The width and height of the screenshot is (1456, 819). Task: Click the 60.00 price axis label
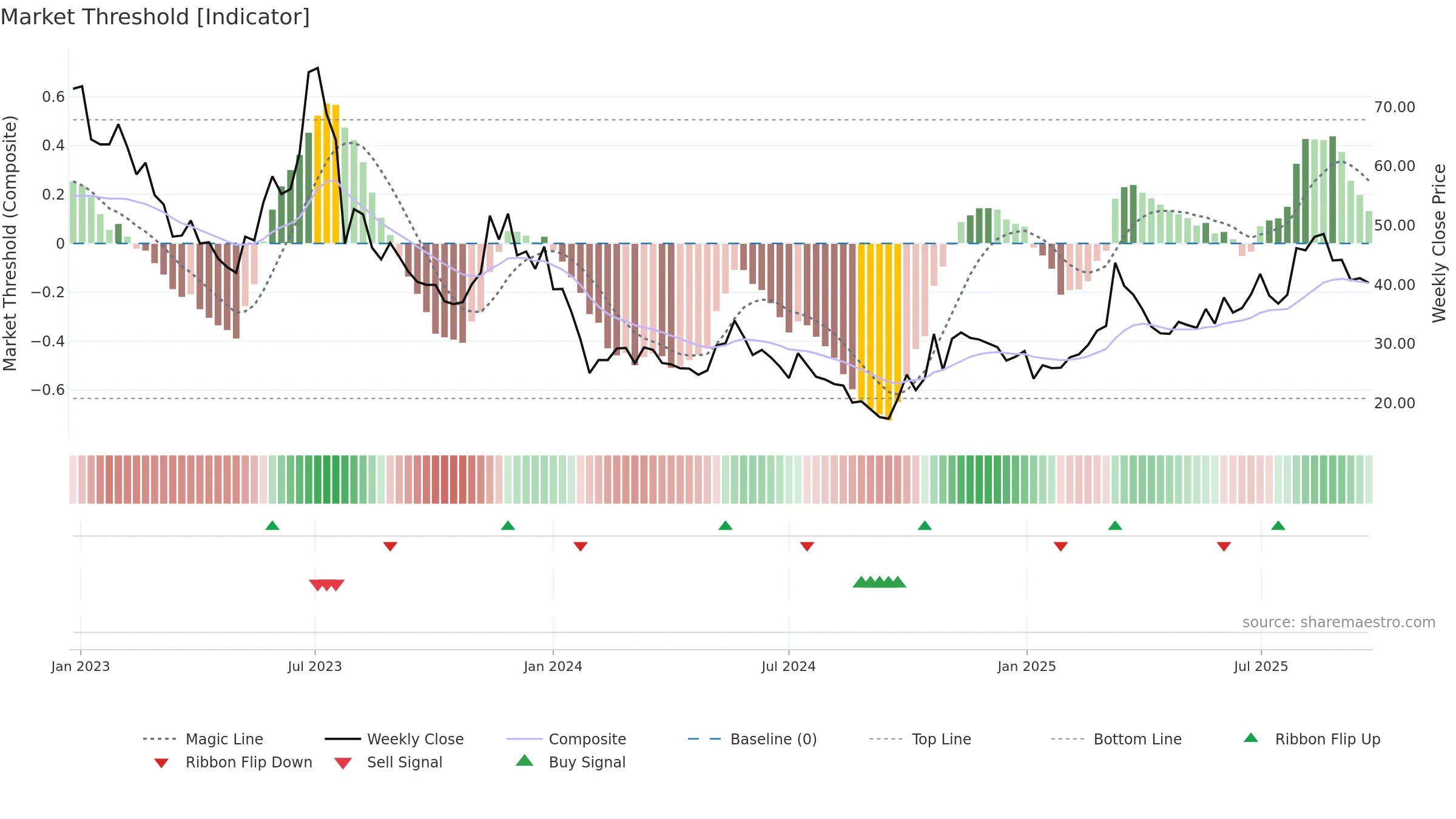click(x=1395, y=166)
